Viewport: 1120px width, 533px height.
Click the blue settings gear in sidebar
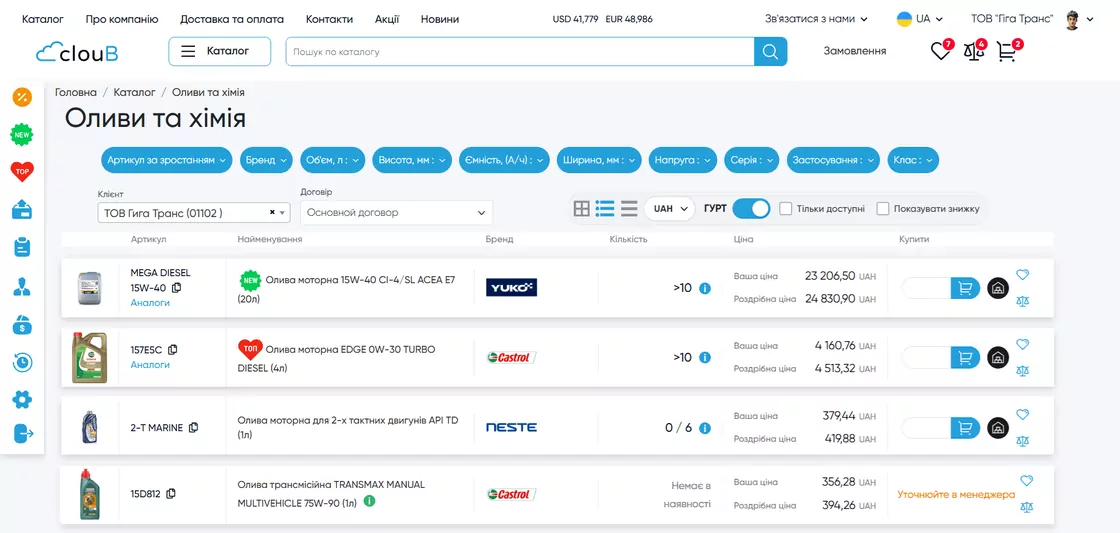click(x=22, y=399)
